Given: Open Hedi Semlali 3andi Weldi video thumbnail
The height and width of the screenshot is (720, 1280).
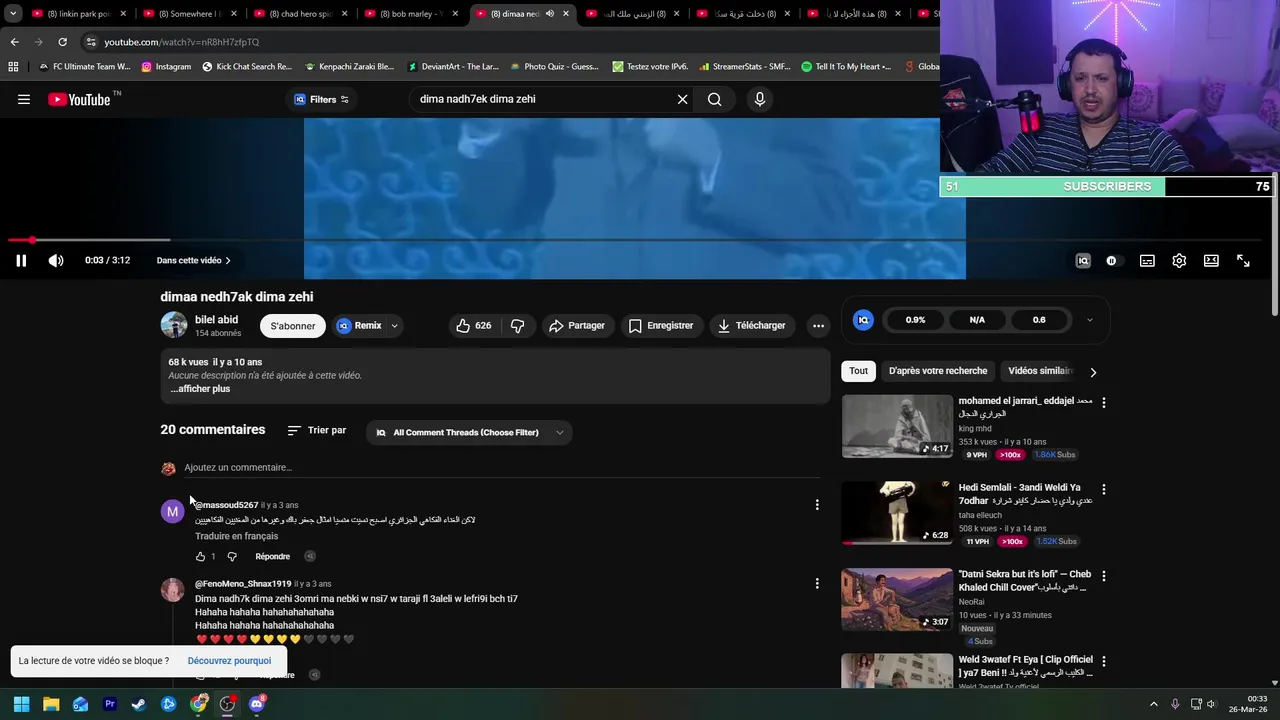Looking at the screenshot, I should 897,513.
